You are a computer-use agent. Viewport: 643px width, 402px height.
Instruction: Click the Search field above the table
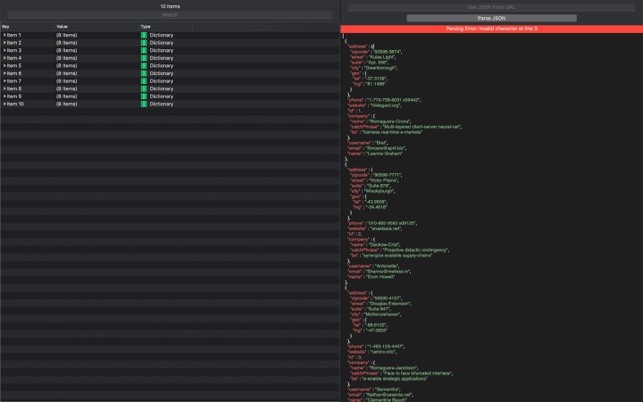tap(170, 15)
